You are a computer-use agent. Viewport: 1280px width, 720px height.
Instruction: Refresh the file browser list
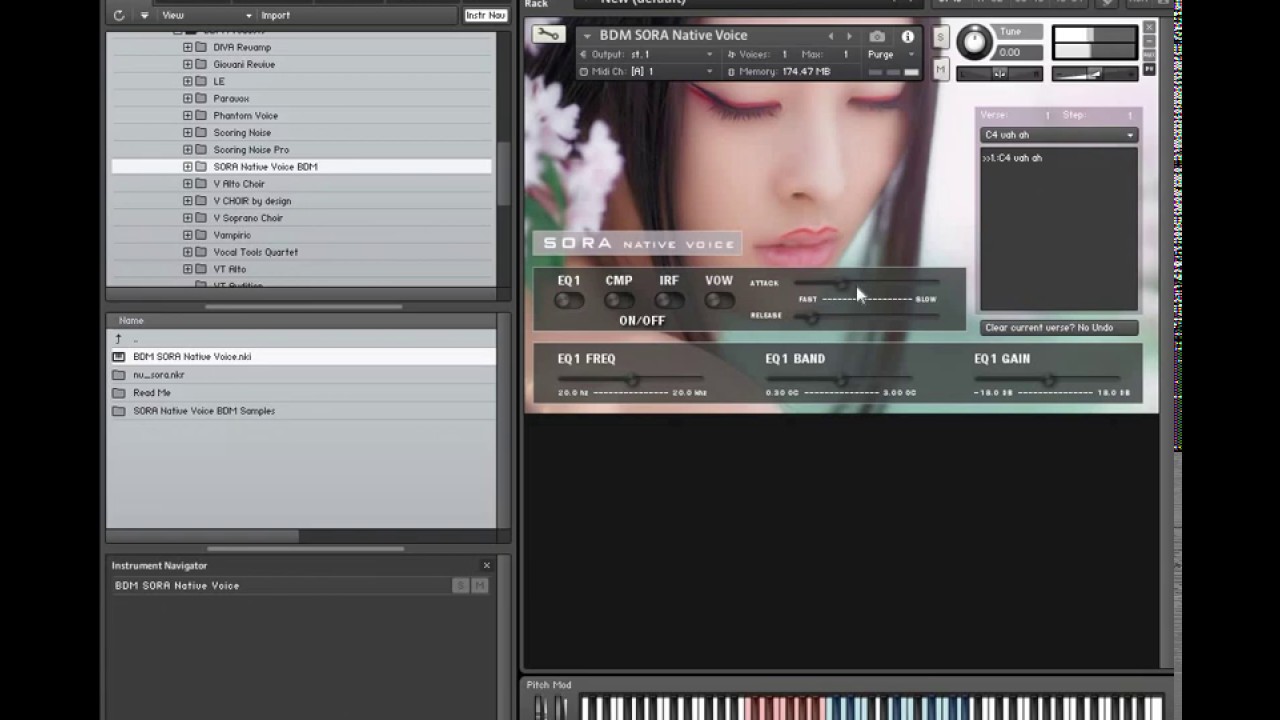tap(119, 15)
